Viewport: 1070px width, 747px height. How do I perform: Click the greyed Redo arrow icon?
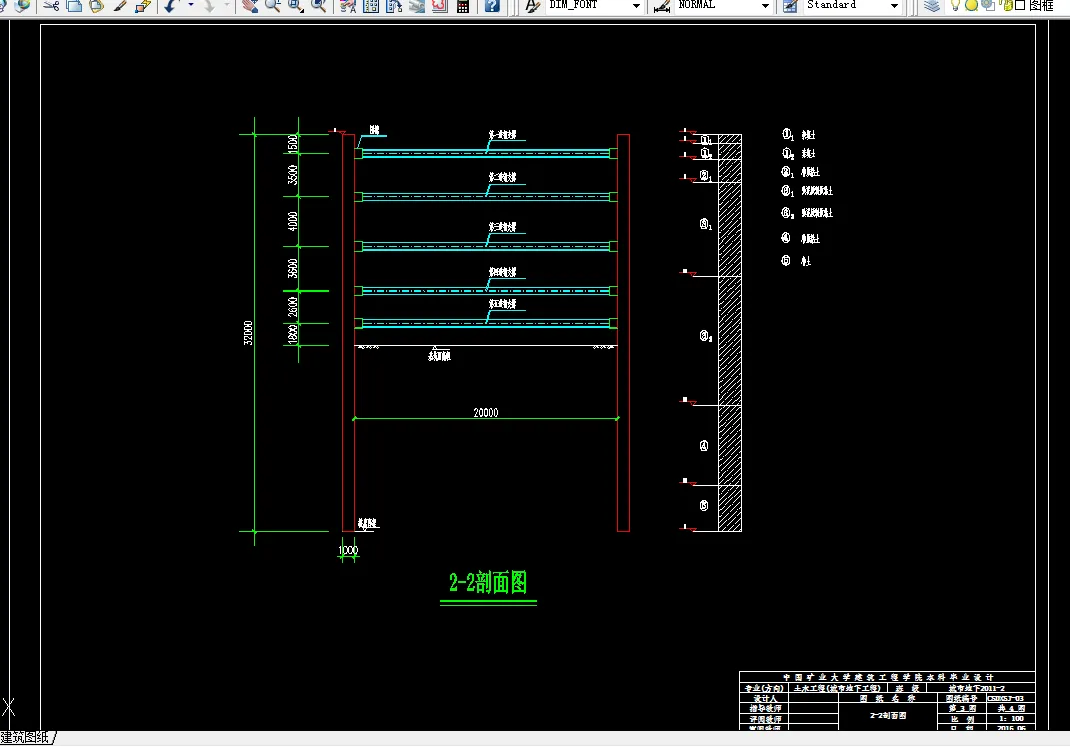tap(209, 5)
